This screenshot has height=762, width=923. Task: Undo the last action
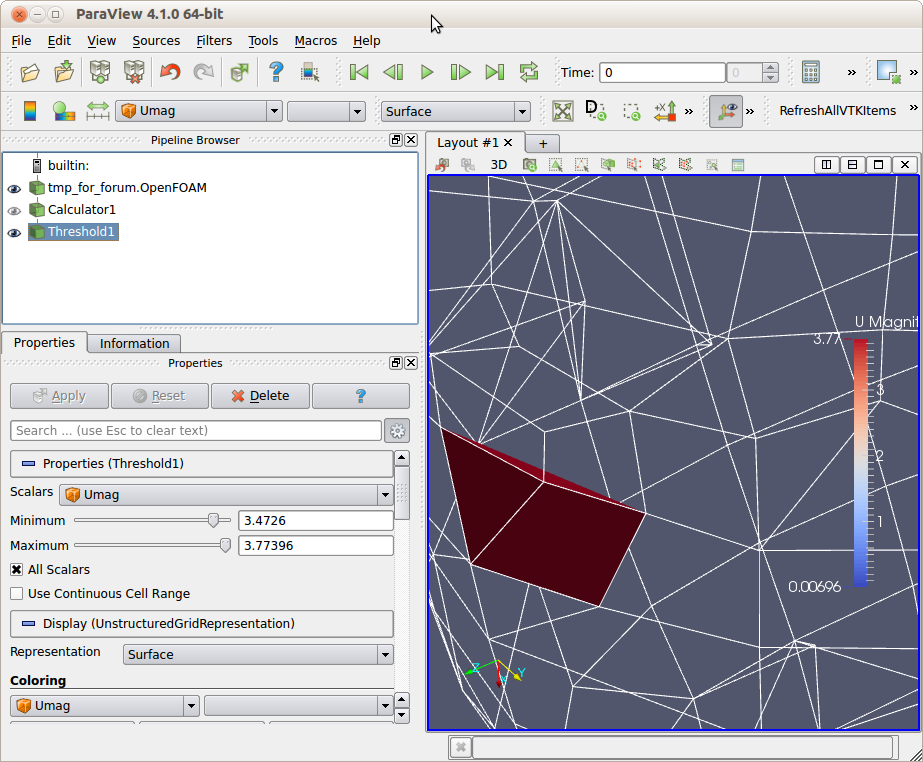click(x=170, y=72)
